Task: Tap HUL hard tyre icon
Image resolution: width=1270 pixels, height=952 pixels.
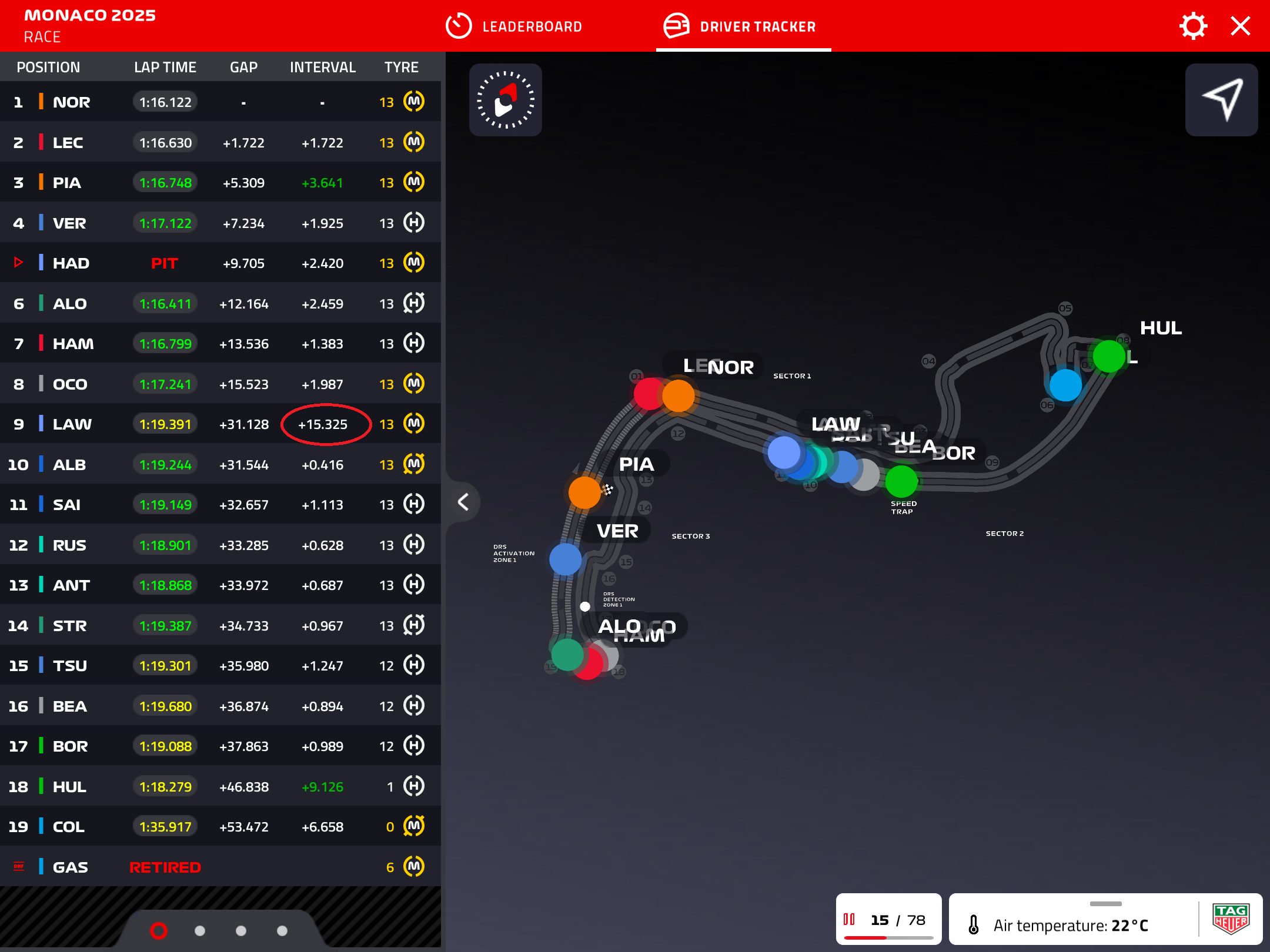Action: [x=414, y=786]
